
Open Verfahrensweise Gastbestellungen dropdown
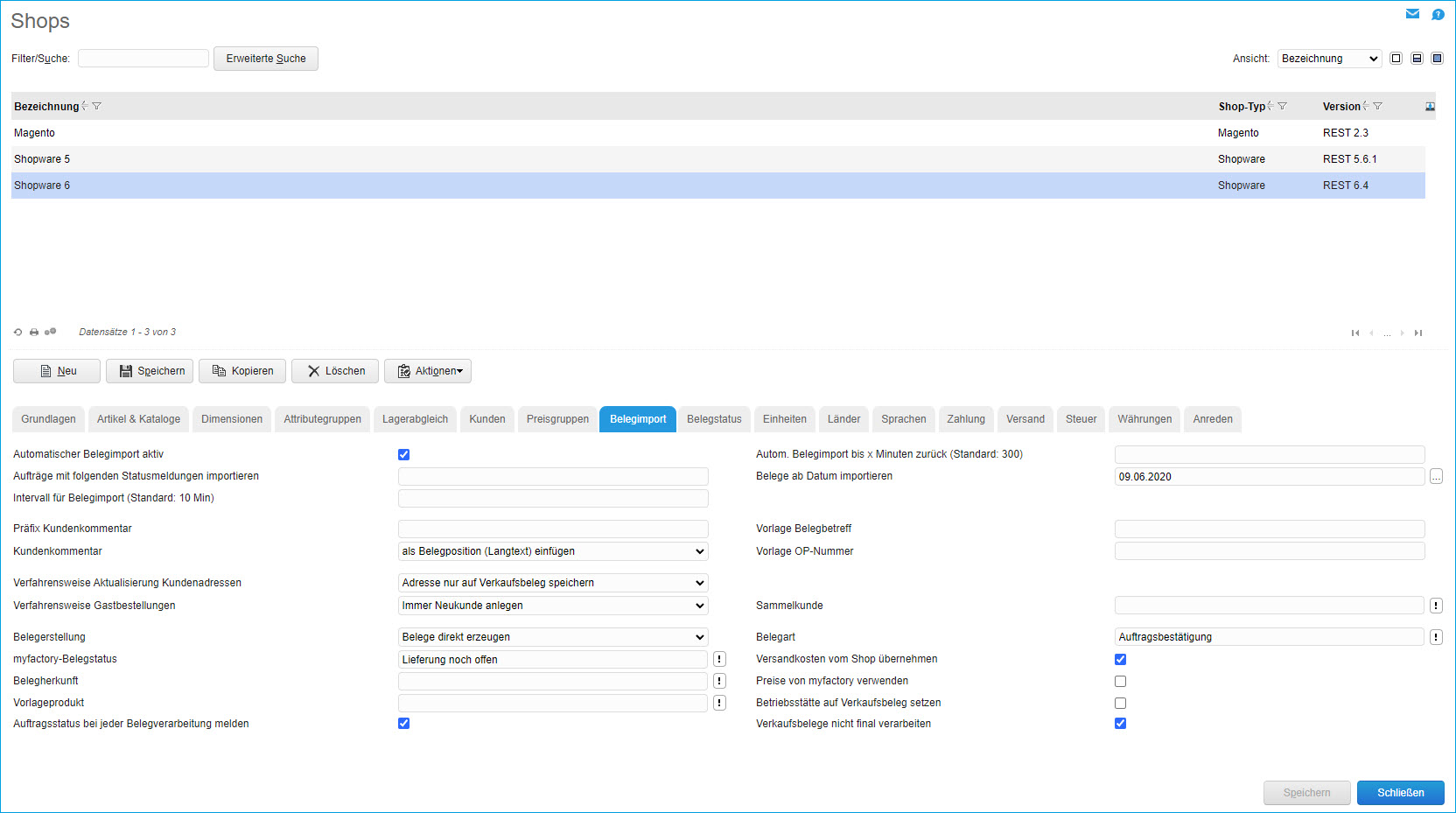(553, 606)
